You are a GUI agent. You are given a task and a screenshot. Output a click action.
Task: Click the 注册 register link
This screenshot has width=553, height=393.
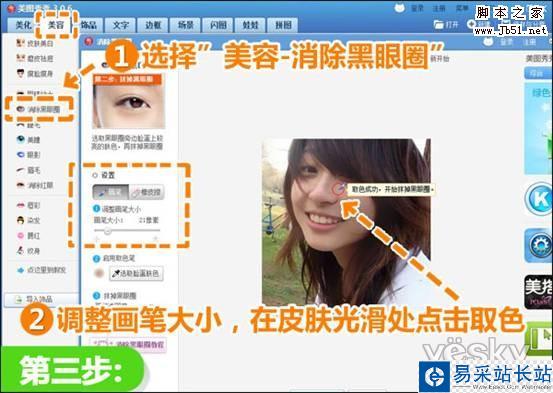point(439,8)
